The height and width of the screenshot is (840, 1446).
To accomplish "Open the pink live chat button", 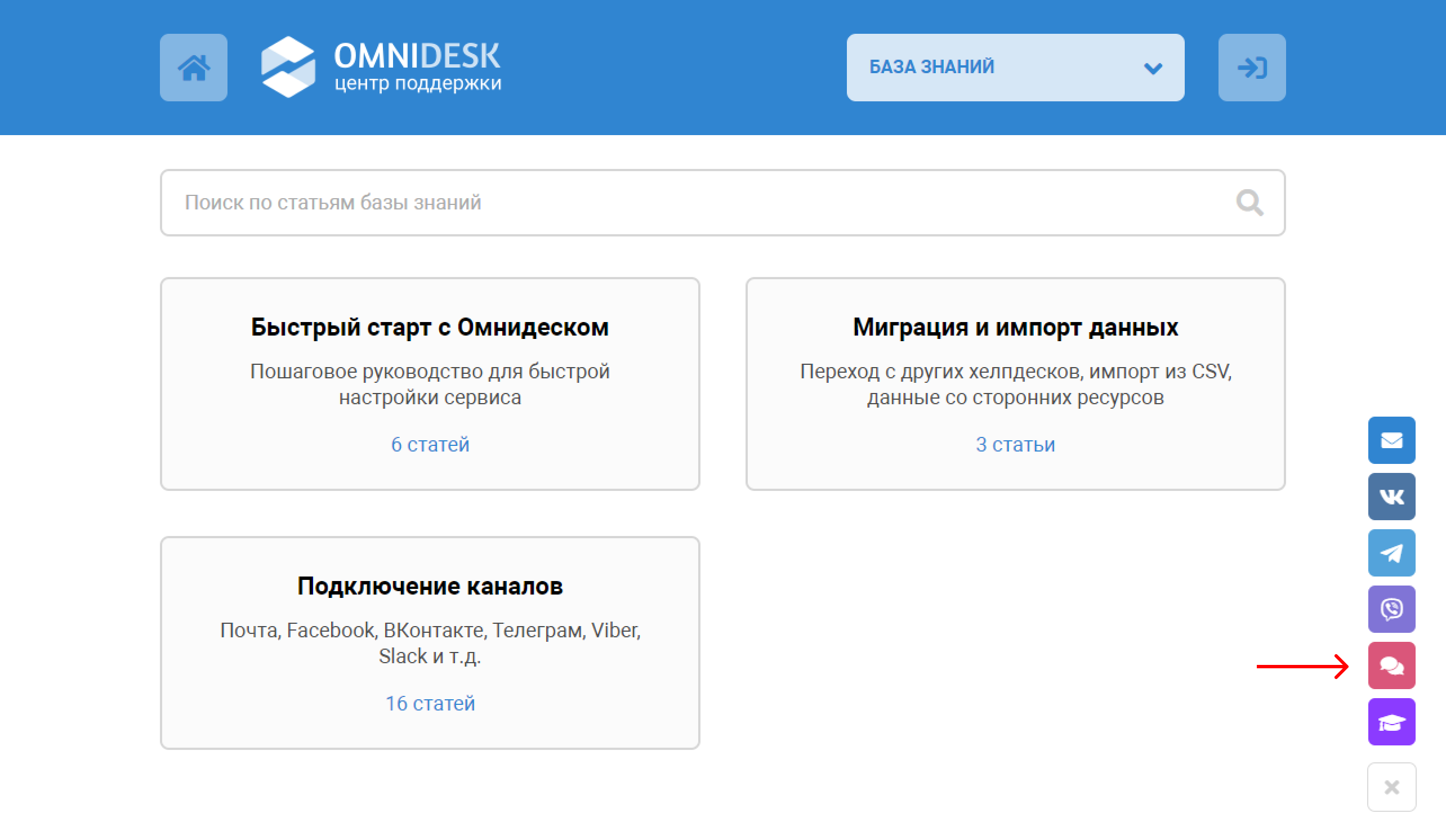I will 1391,665.
